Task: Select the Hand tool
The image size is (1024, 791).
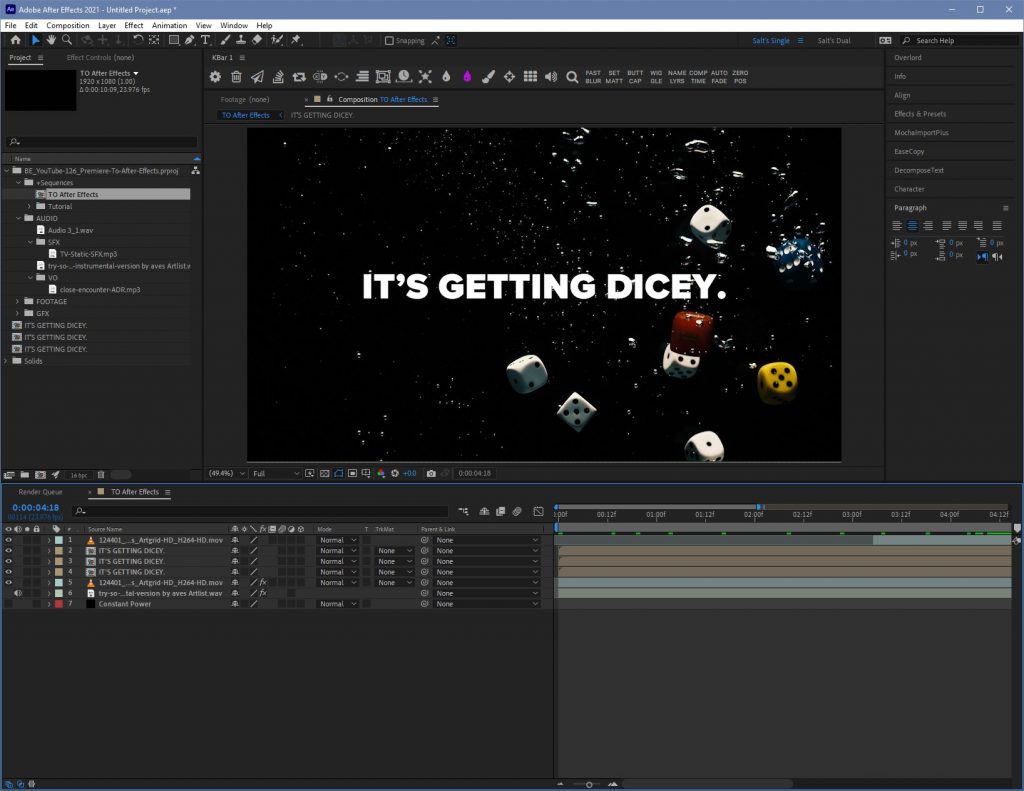Action: click(51, 40)
